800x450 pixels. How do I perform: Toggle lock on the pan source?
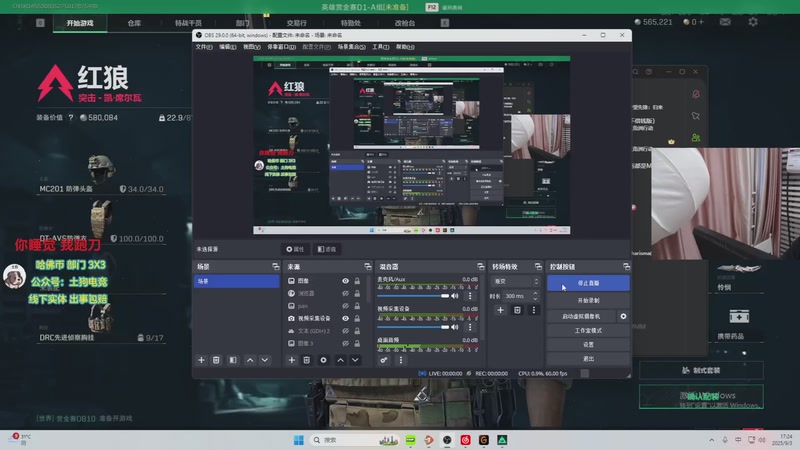[x=357, y=306]
